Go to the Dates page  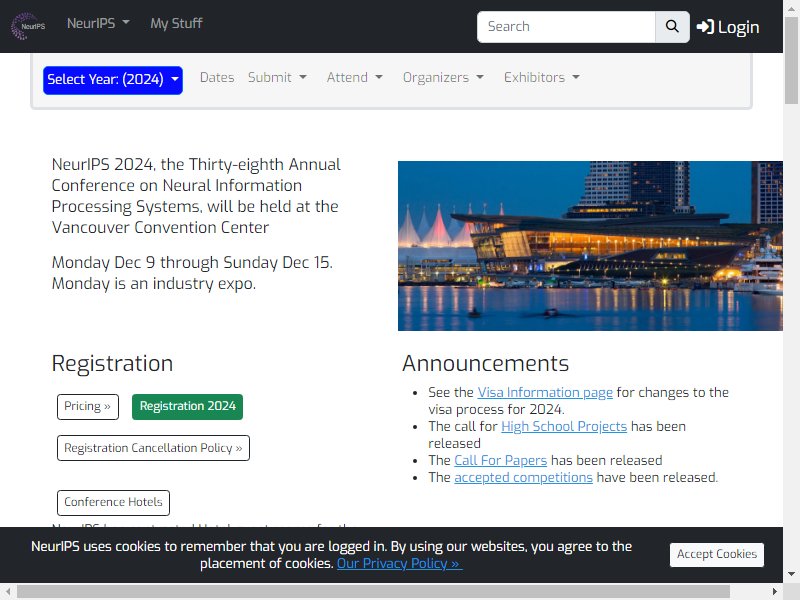[x=217, y=78]
